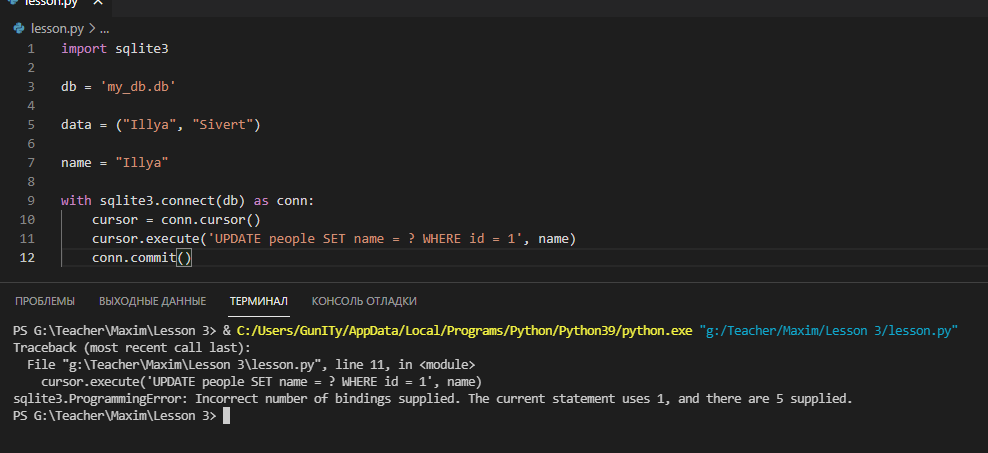Click the sqlite3.ProgrammingError message in terminal
Viewport: 988px width, 453px height.
432,399
